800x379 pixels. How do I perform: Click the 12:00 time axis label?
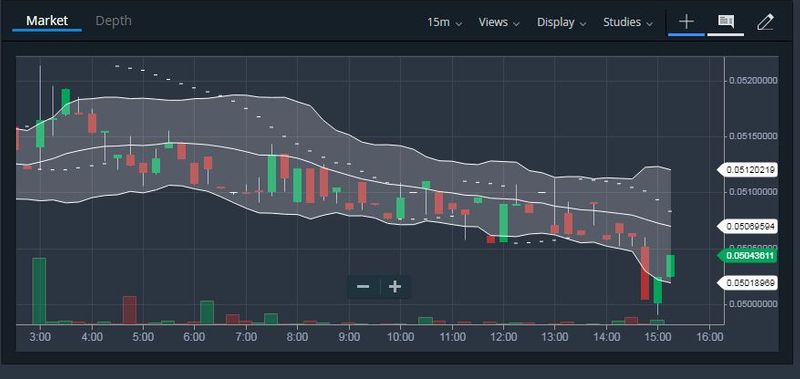tap(504, 337)
